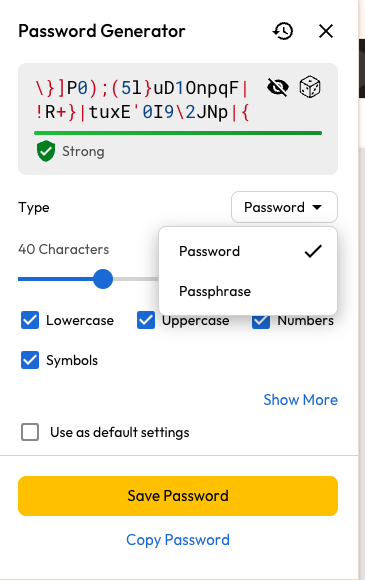Click the dropdown caret arrow next to Password
Image resolution: width=365 pixels, height=580 pixels.
point(317,207)
